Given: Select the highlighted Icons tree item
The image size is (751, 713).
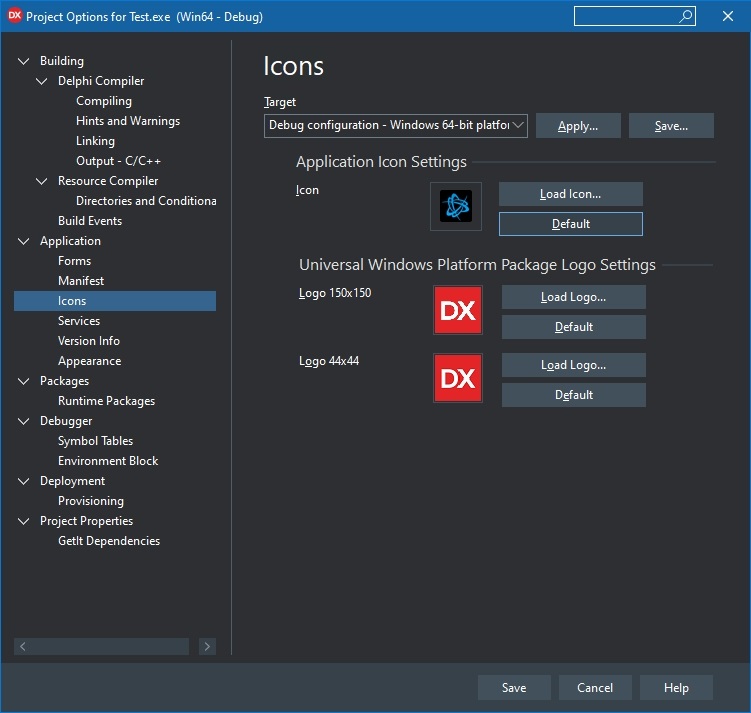Looking at the screenshot, I should (x=115, y=301).
